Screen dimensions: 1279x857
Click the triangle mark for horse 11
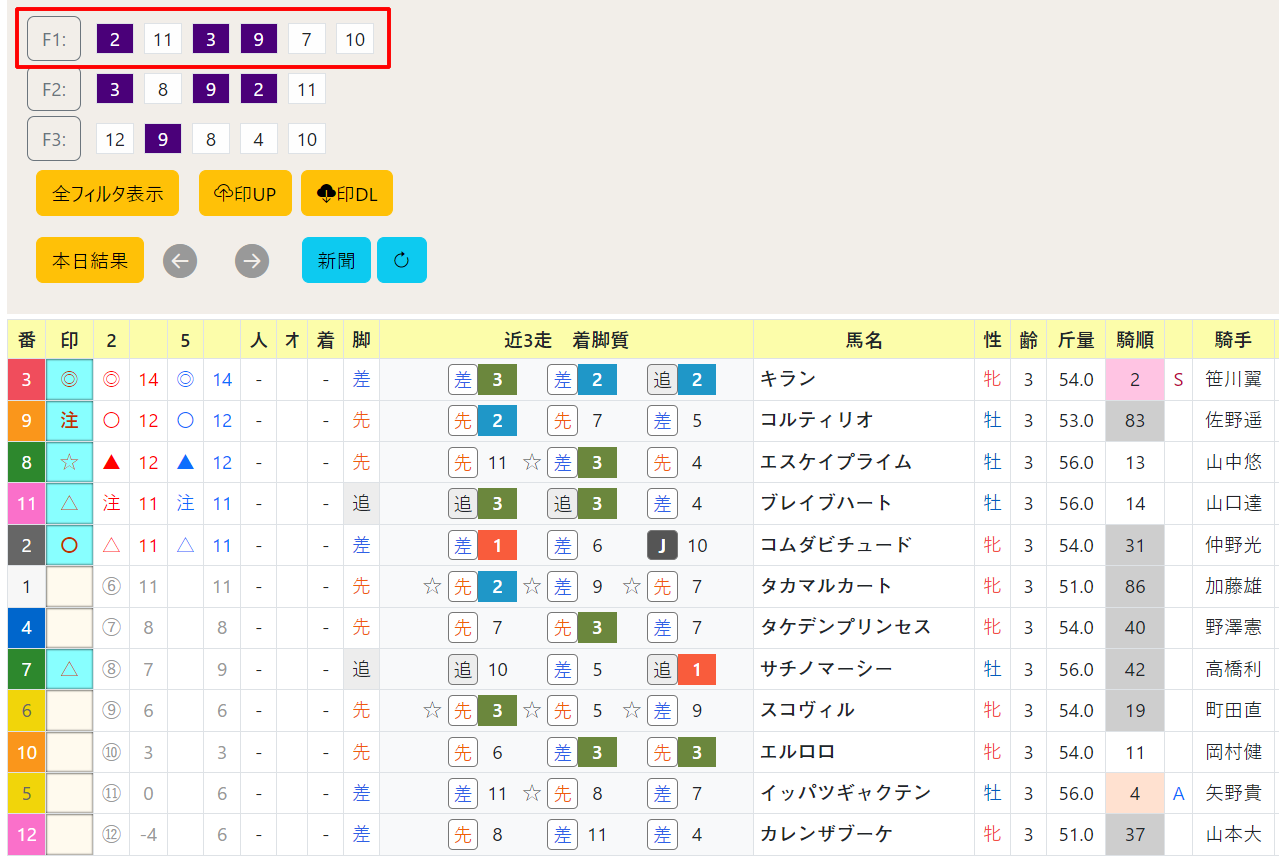69,504
